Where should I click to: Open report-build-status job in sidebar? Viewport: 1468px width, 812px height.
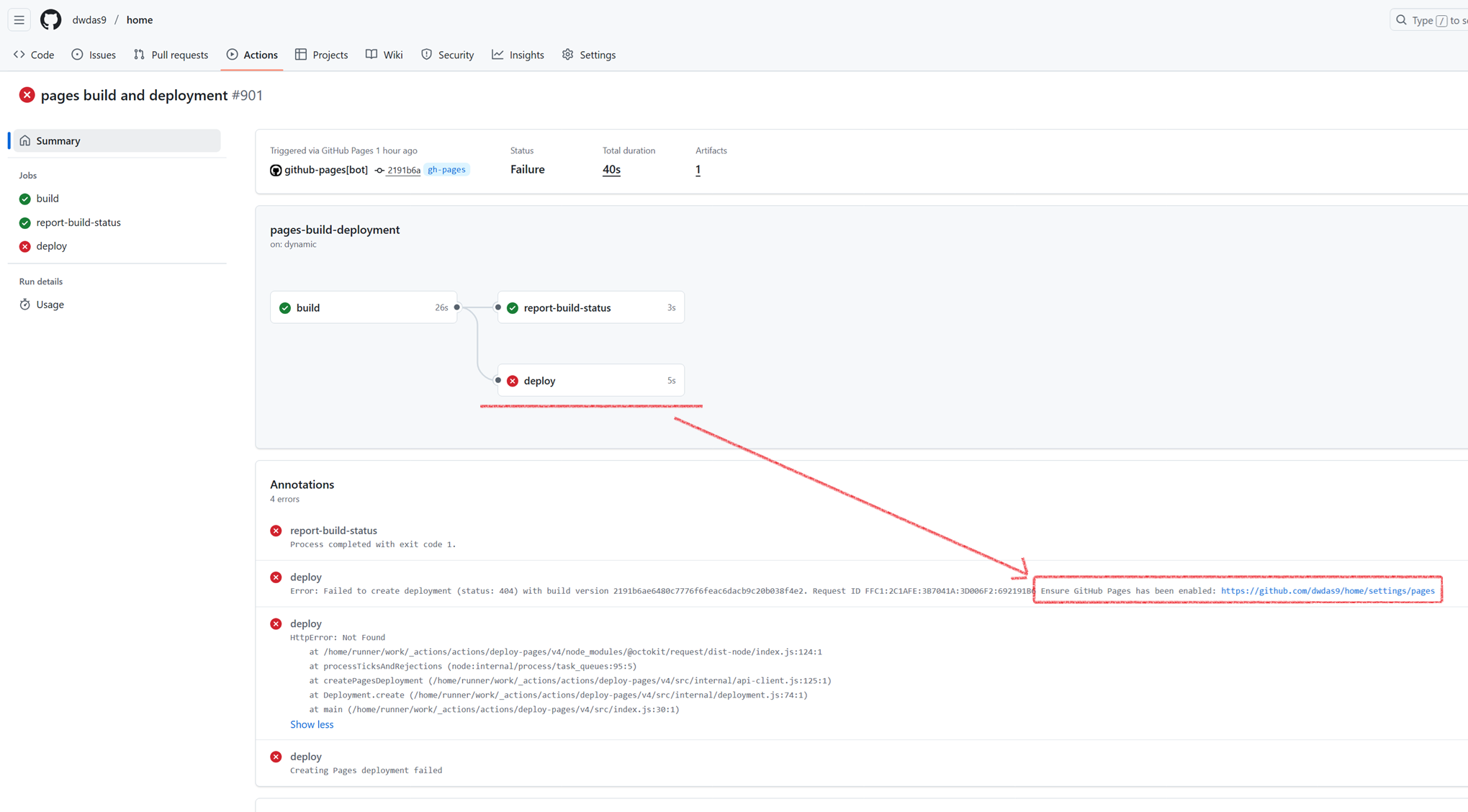[78, 222]
